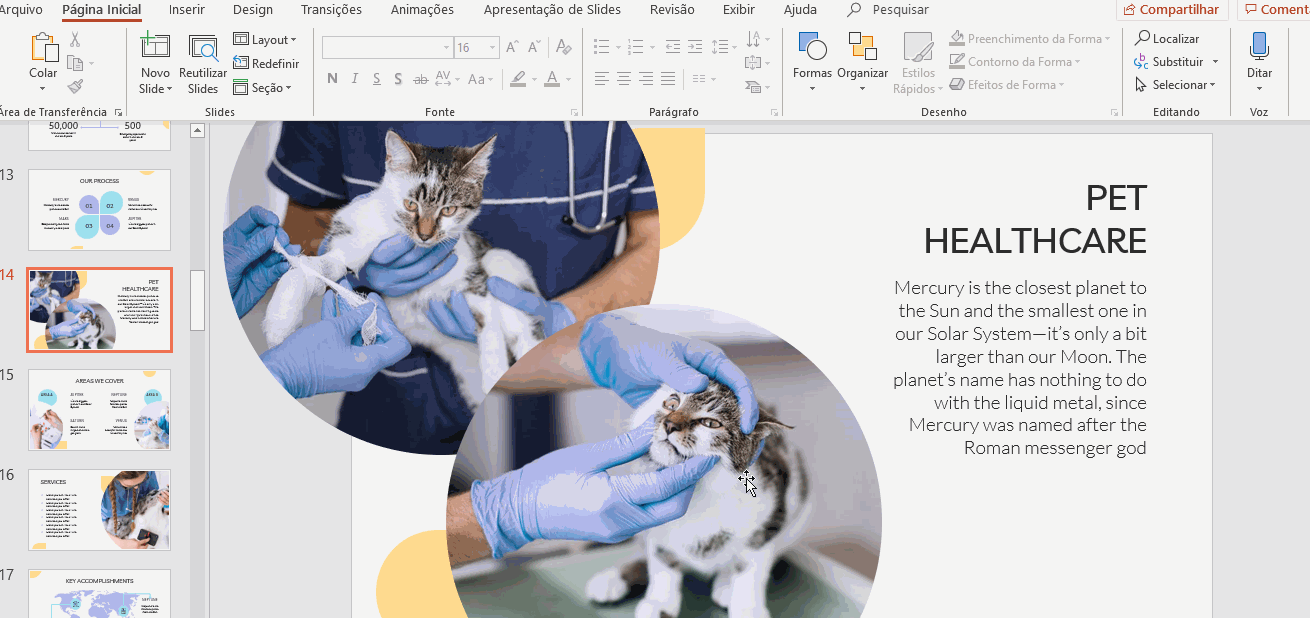The height and width of the screenshot is (618, 1310).
Task: Expand the Colar paste options arrow
Action: tap(43, 88)
